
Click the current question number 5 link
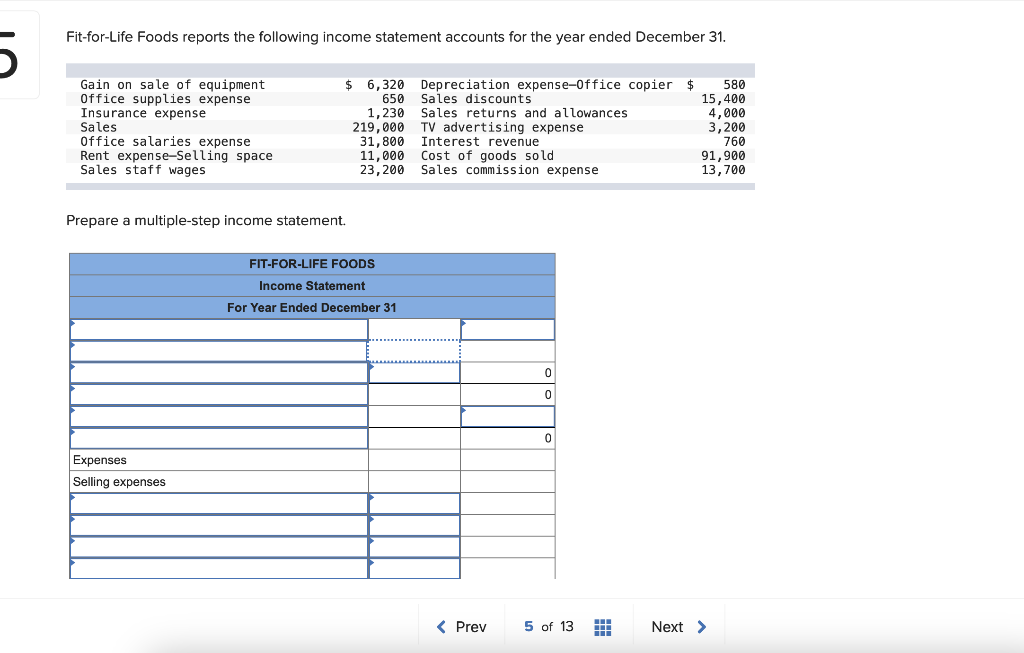pyautogui.click(x=528, y=626)
